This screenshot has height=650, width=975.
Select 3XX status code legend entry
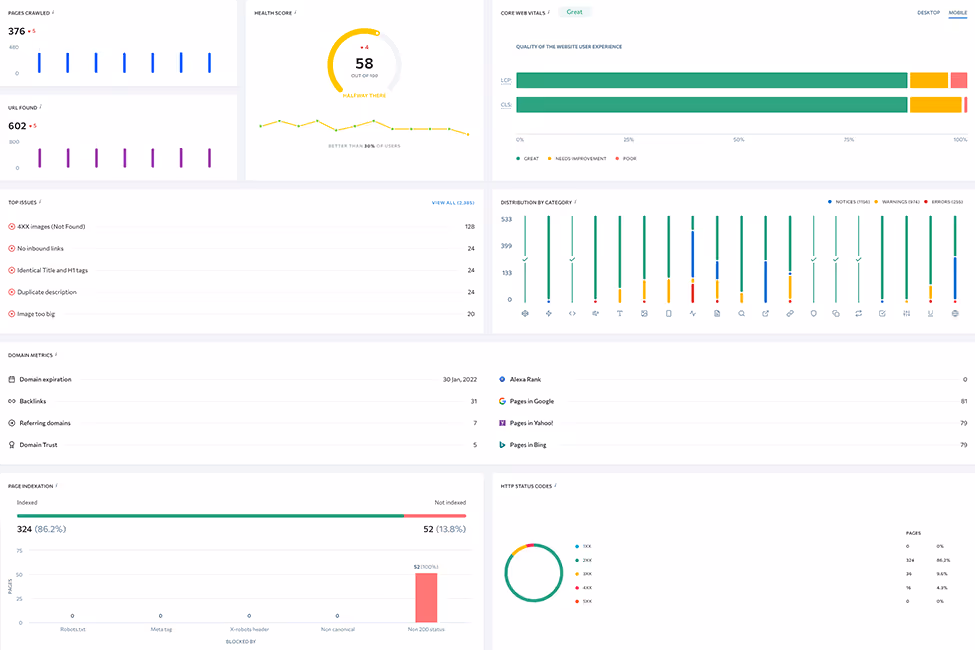(x=583, y=574)
